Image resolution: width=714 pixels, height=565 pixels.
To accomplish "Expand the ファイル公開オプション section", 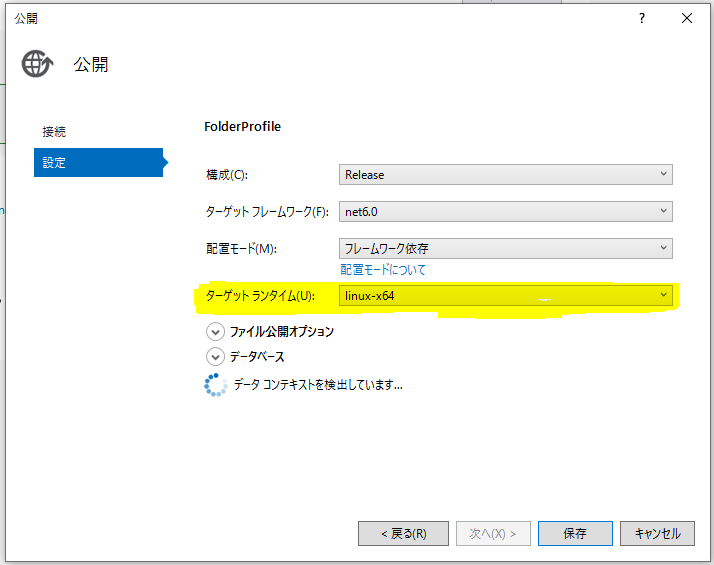I will (x=215, y=331).
